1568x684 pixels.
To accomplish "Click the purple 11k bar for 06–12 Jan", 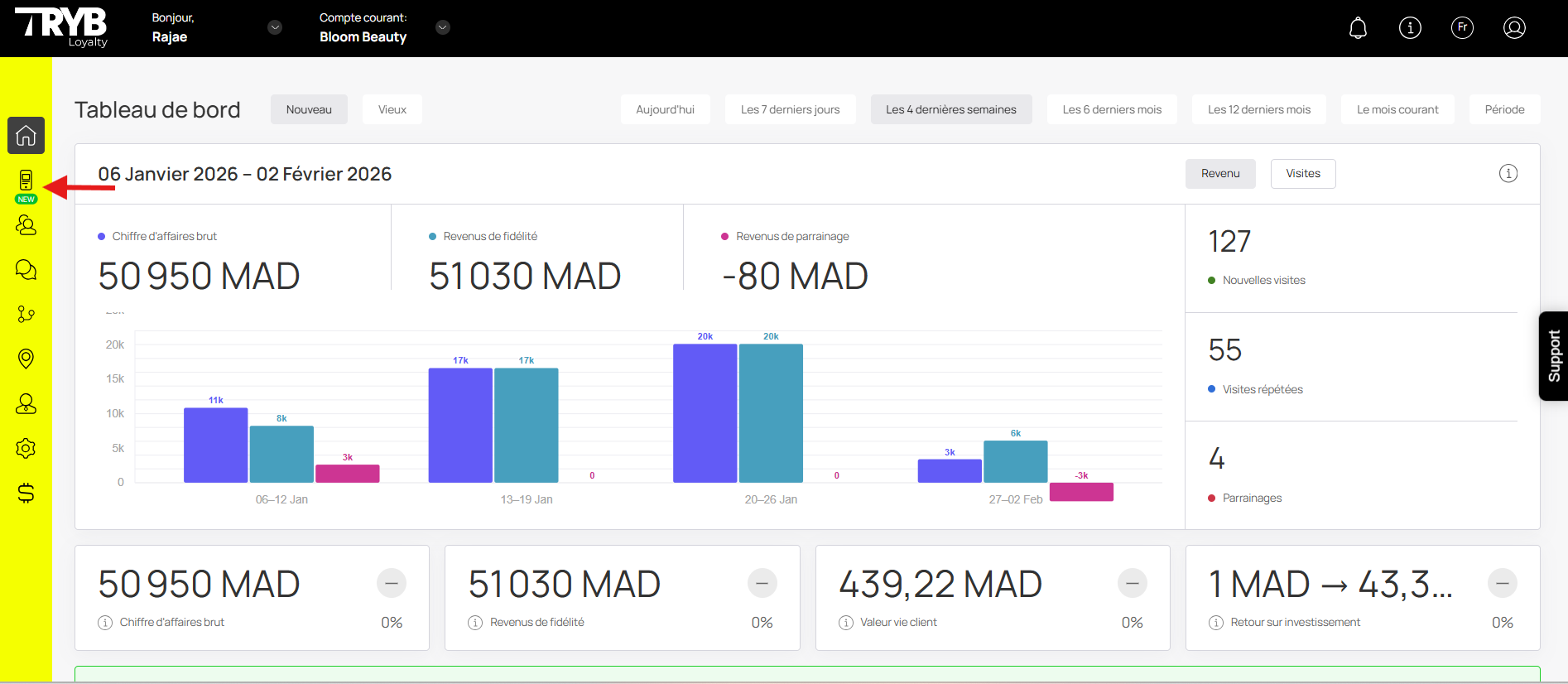I will [216, 446].
